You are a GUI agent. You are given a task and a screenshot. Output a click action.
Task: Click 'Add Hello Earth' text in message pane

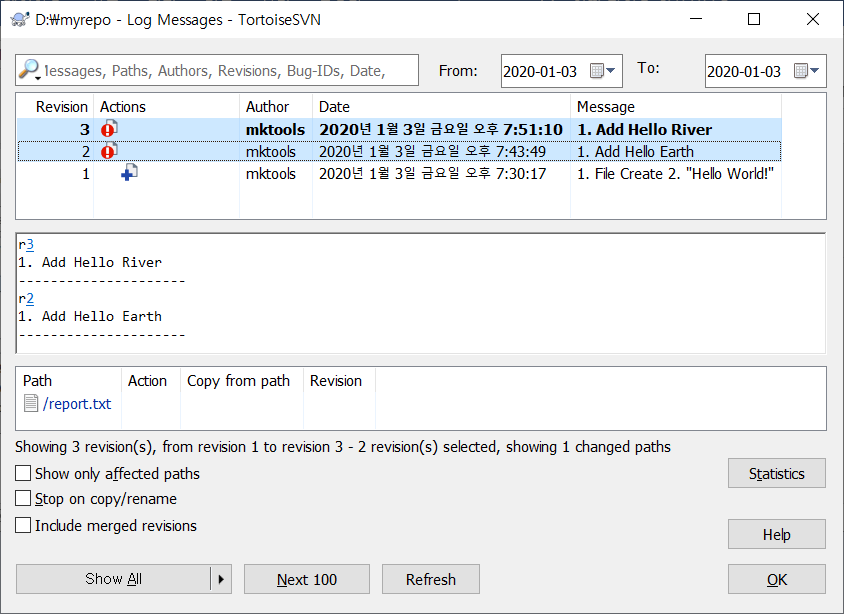(102, 316)
